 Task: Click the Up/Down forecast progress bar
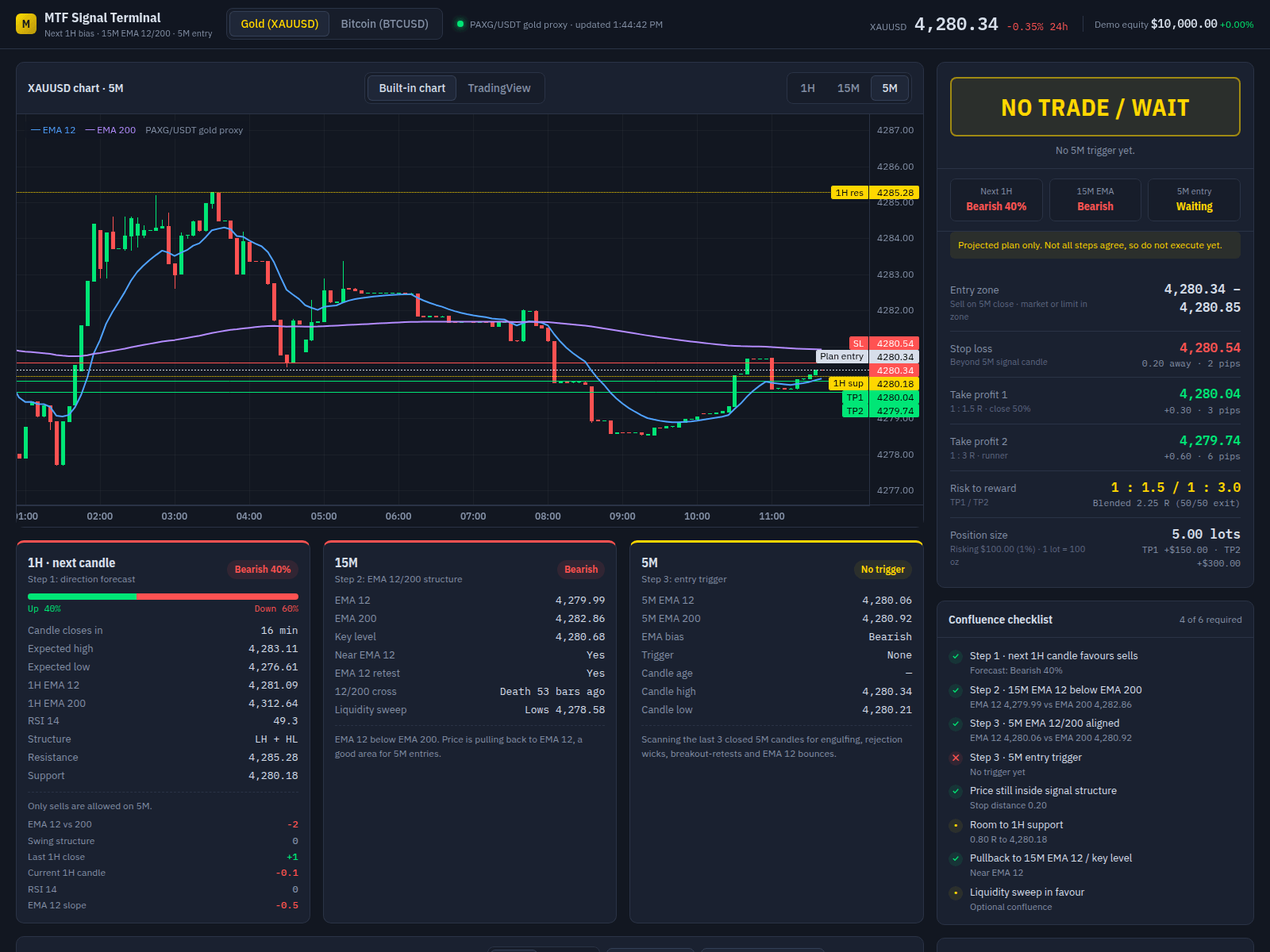163,597
